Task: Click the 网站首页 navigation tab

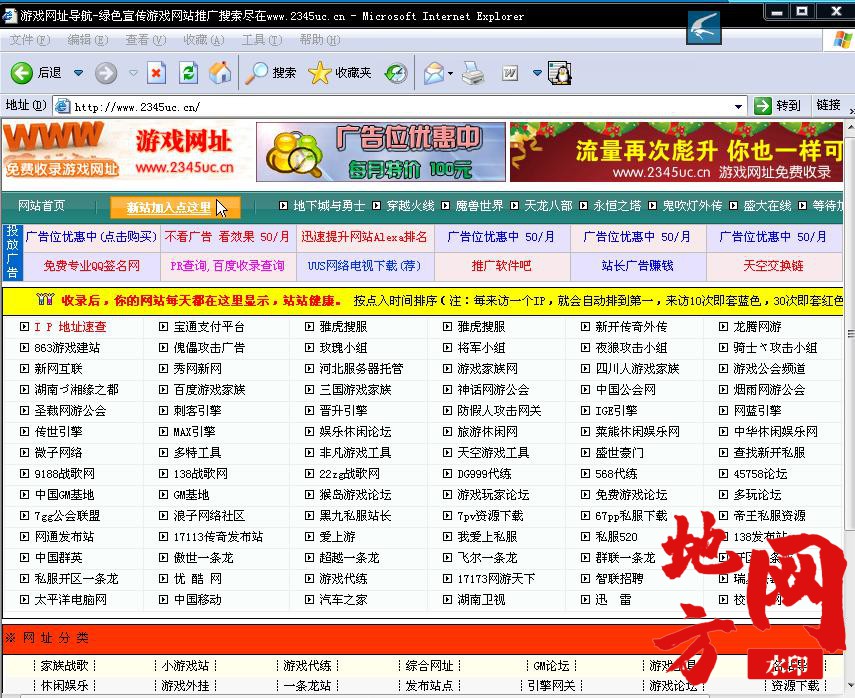Action: (x=41, y=206)
